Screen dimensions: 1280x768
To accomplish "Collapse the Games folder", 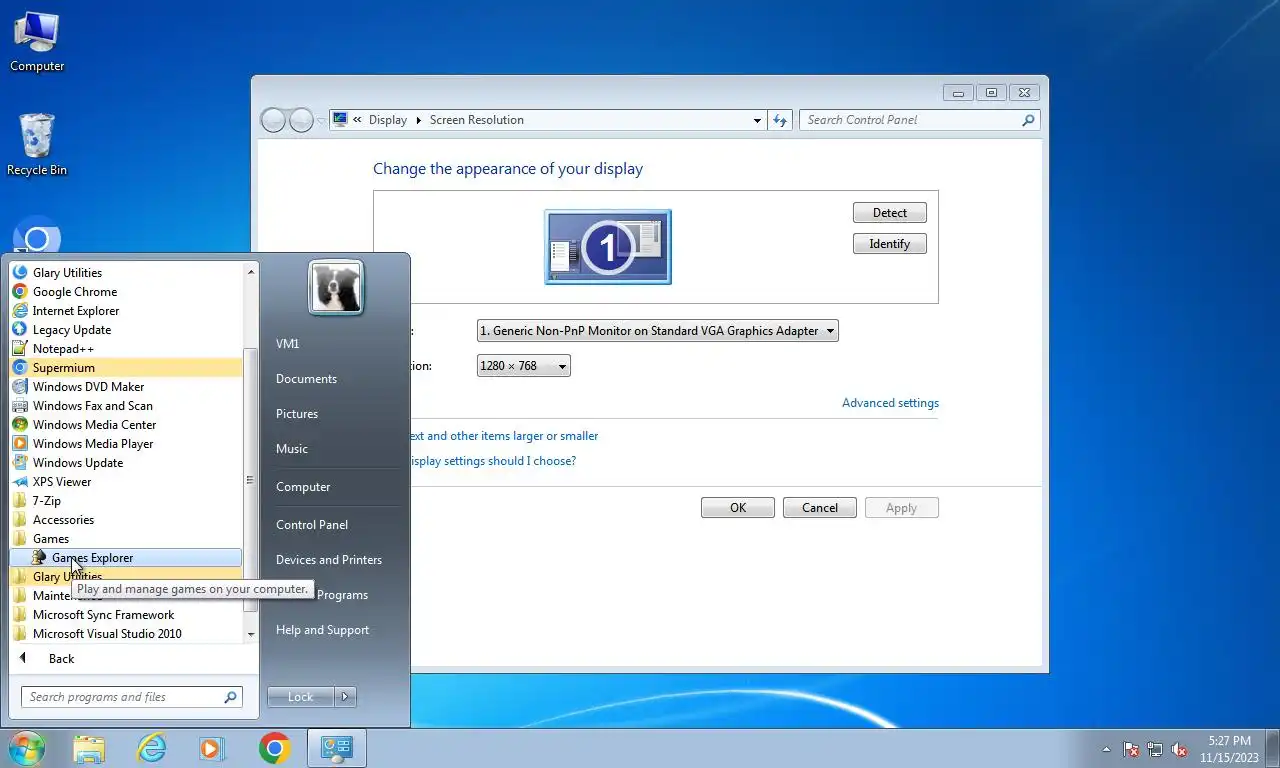I will pos(126,538).
